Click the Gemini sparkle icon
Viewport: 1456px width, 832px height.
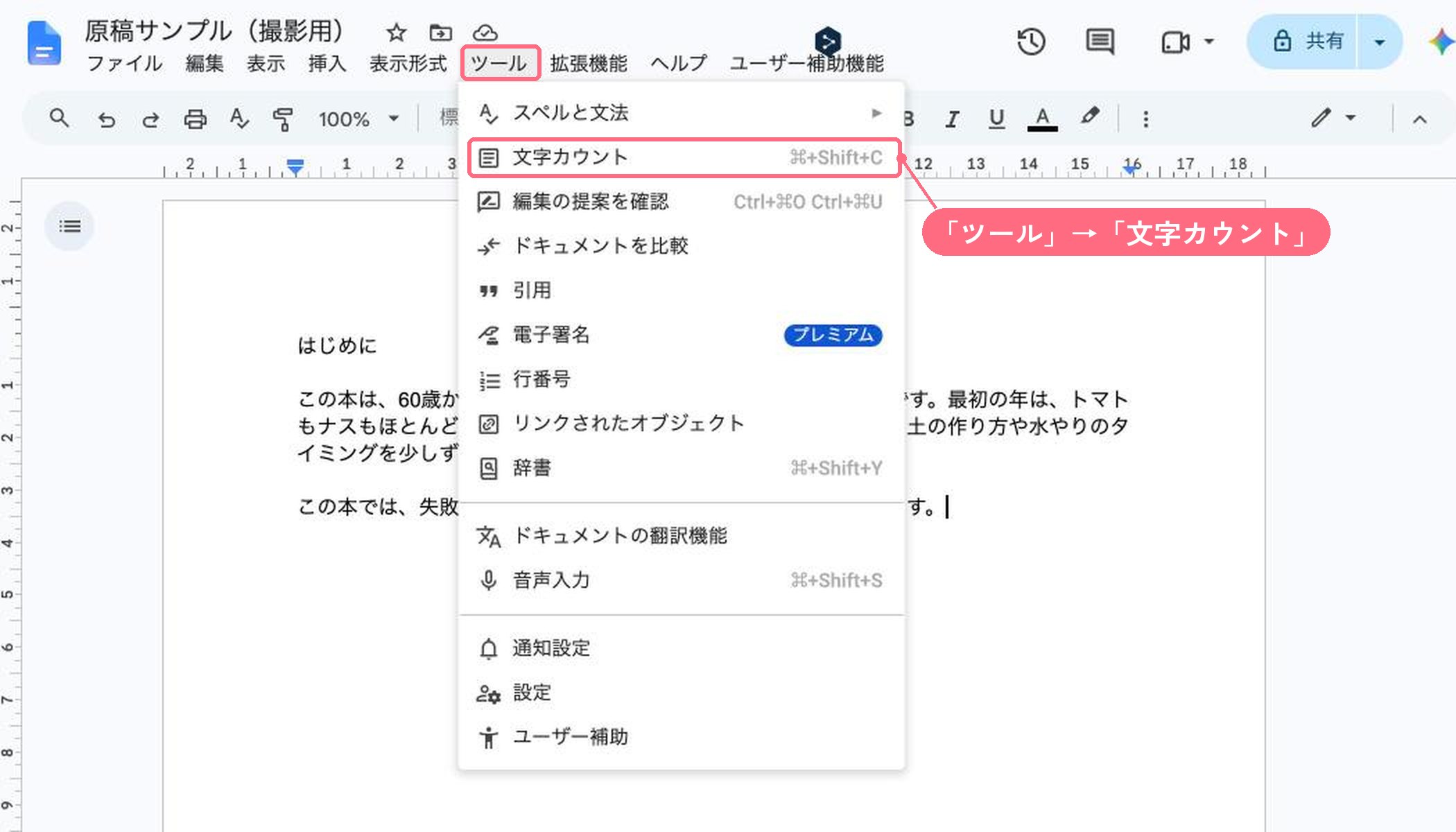1441,42
